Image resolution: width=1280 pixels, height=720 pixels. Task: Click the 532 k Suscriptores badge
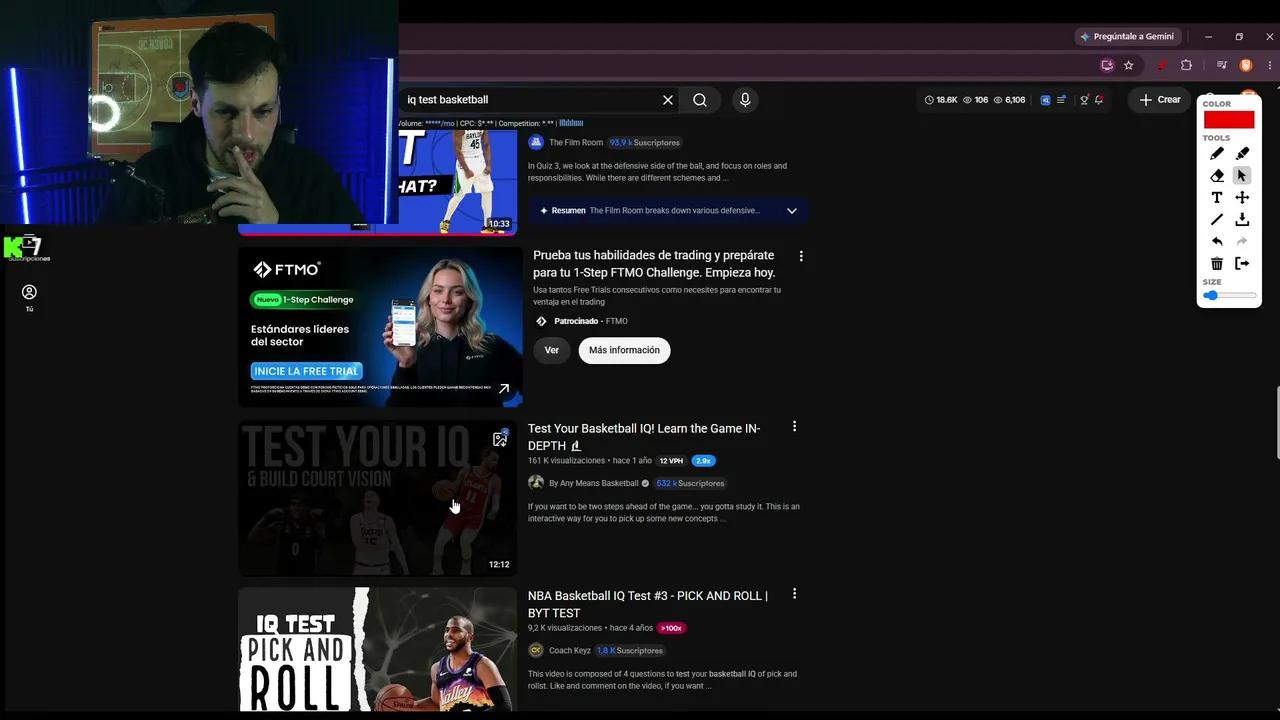pos(690,484)
